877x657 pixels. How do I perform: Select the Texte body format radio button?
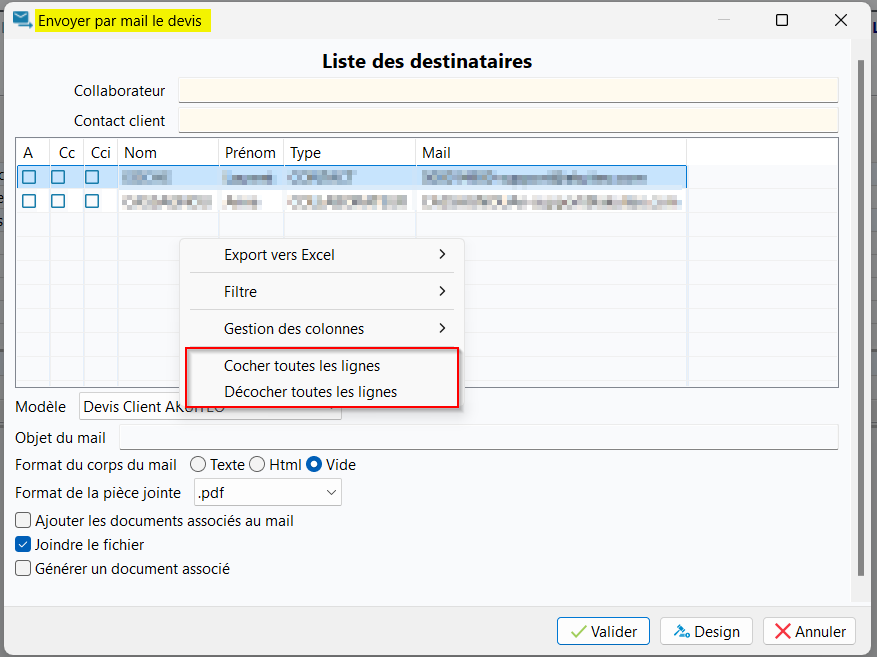[x=198, y=465]
